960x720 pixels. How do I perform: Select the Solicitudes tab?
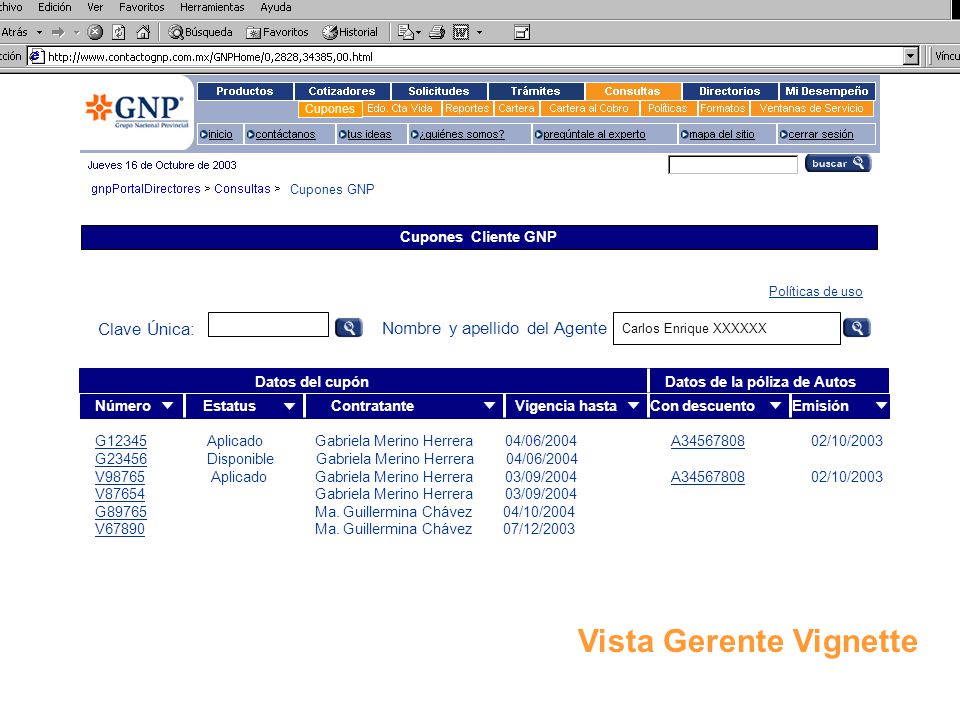tap(439, 91)
